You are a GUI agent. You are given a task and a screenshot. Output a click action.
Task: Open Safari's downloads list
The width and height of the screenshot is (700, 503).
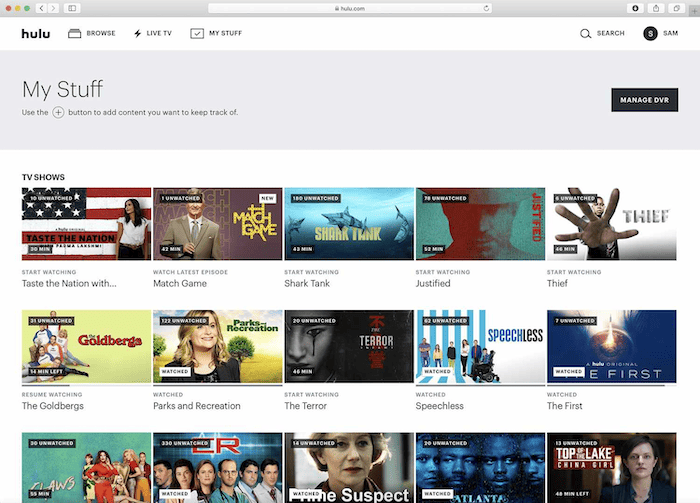click(635, 8)
